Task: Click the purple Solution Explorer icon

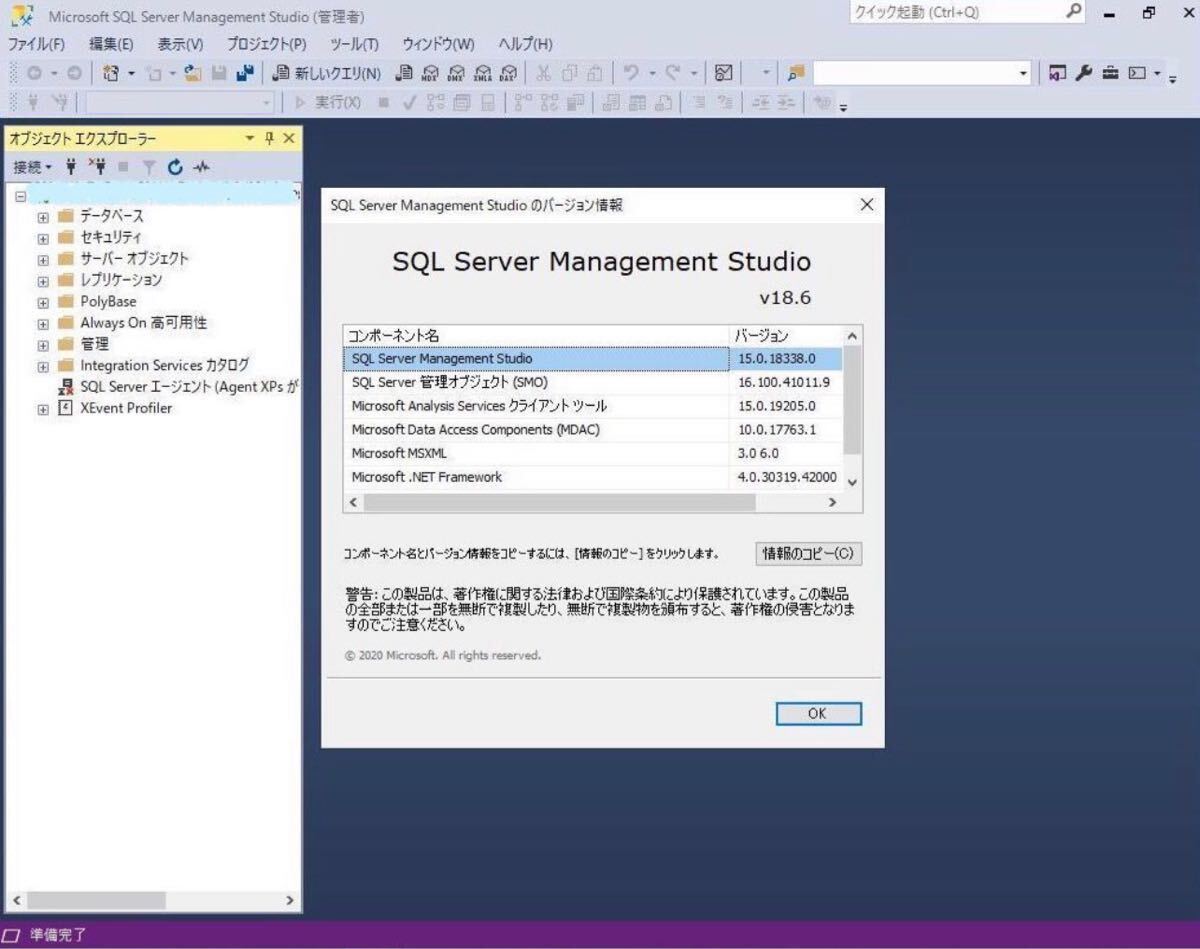Action: 1058,73
